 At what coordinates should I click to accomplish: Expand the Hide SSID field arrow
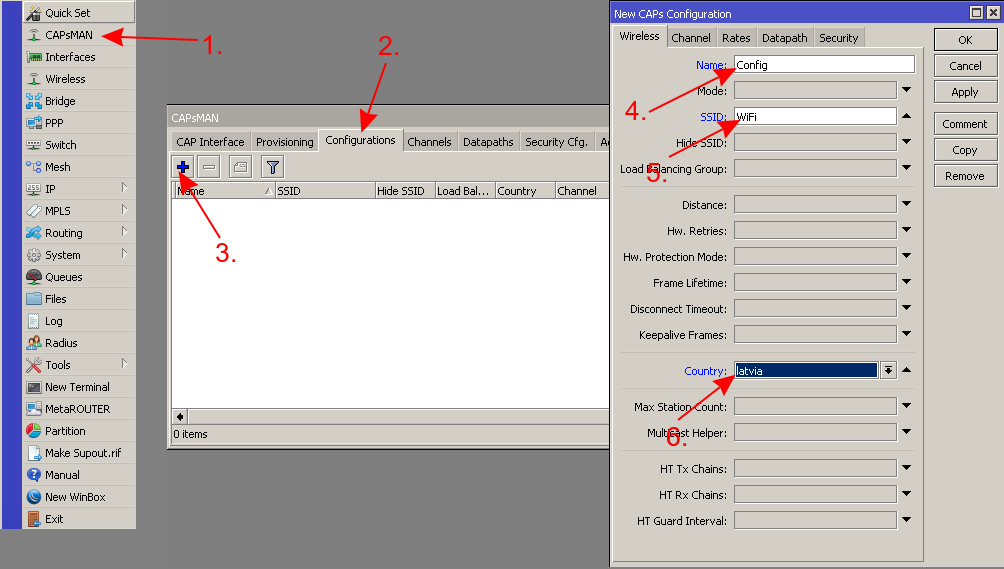906,142
